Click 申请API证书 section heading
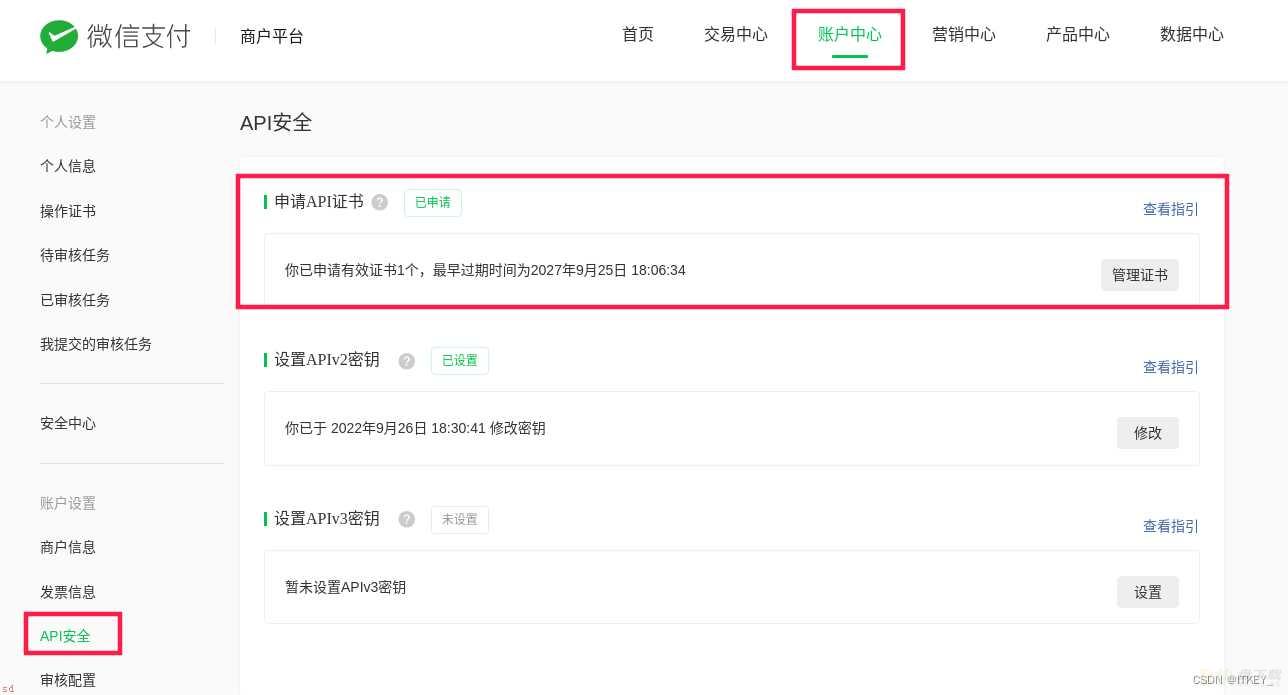Image resolution: width=1288 pixels, height=695 pixels. pyautogui.click(x=319, y=202)
